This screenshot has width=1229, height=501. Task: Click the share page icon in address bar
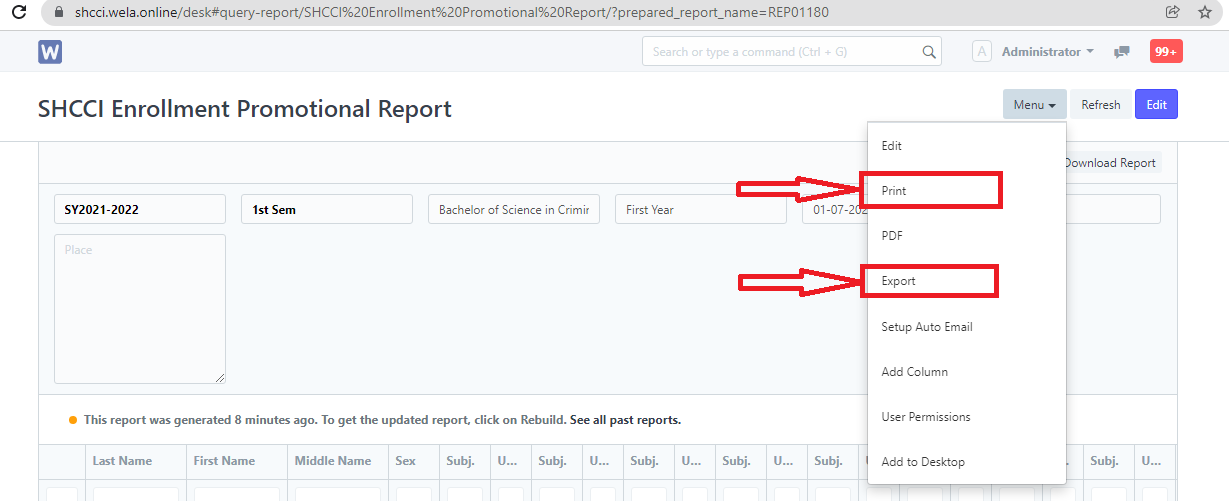coord(1172,13)
